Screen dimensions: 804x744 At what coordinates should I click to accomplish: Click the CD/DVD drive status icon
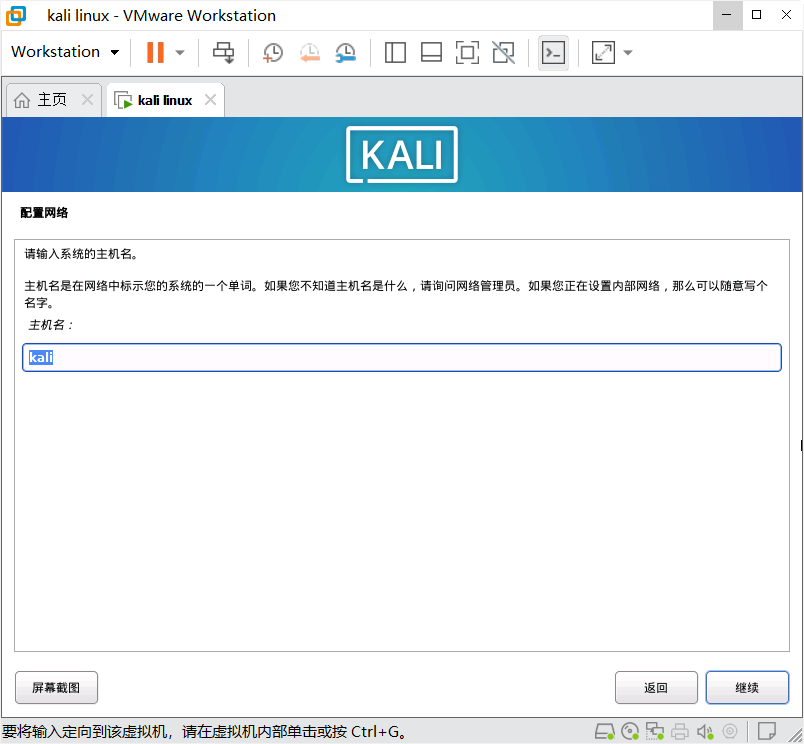point(630,731)
